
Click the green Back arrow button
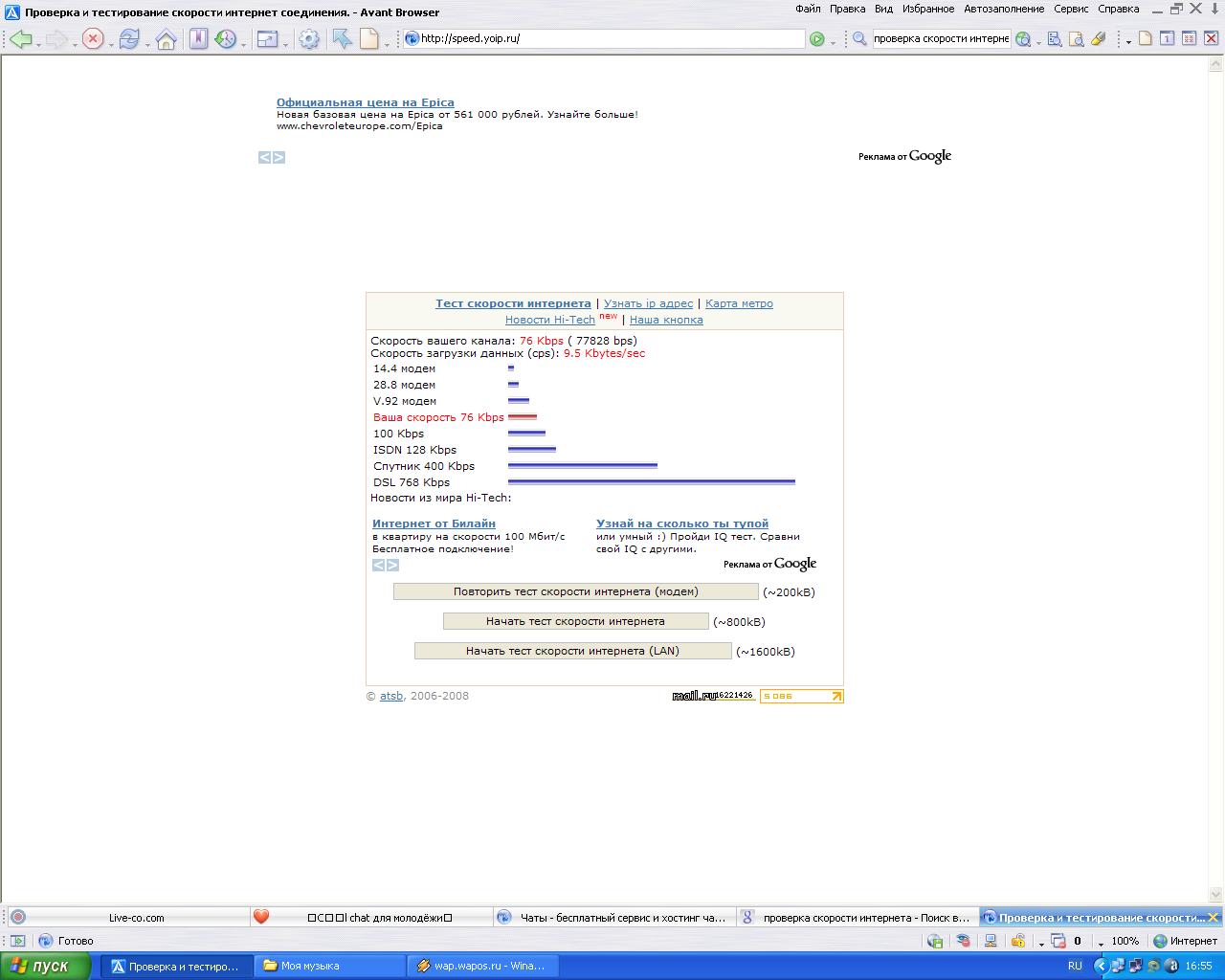(x=19, y=39)
